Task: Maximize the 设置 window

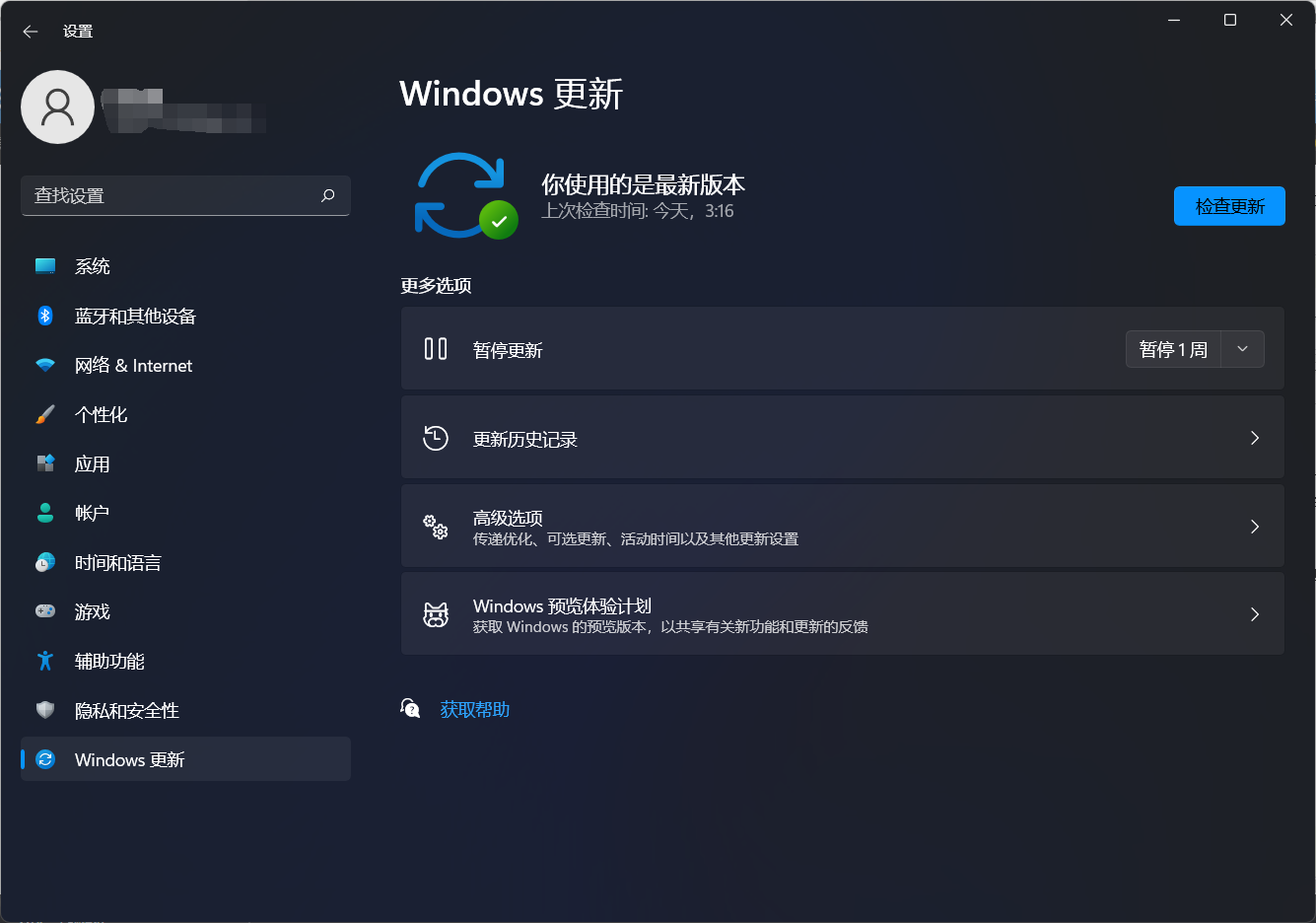Action: tap(1230, 20)
